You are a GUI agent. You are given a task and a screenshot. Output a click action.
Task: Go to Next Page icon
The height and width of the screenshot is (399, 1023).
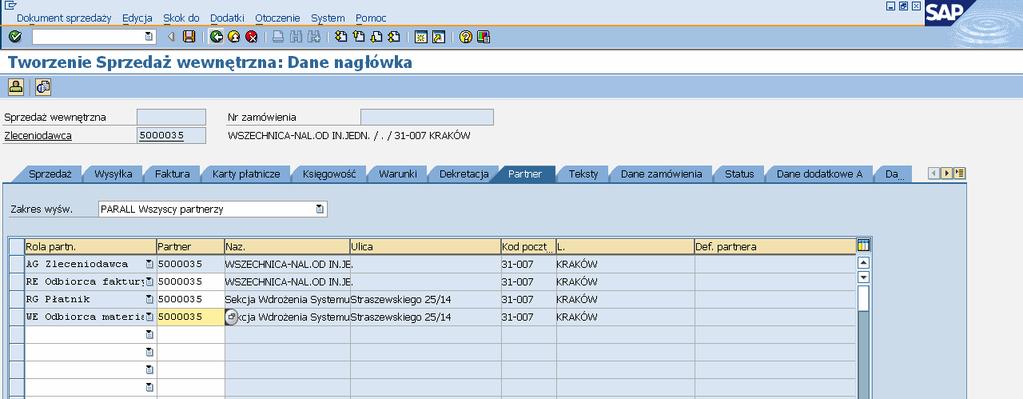376,37
